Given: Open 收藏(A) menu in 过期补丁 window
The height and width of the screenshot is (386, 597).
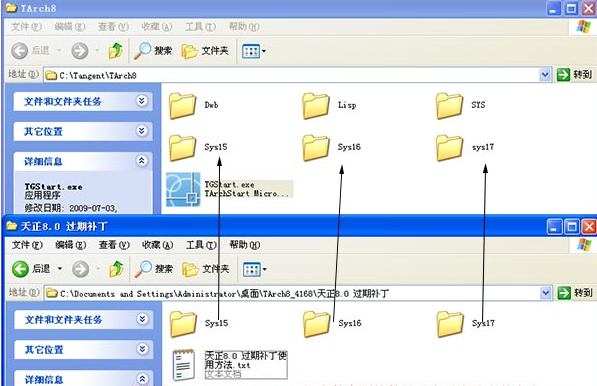Looking at the screenshot, I should click(x=157, y=245).
